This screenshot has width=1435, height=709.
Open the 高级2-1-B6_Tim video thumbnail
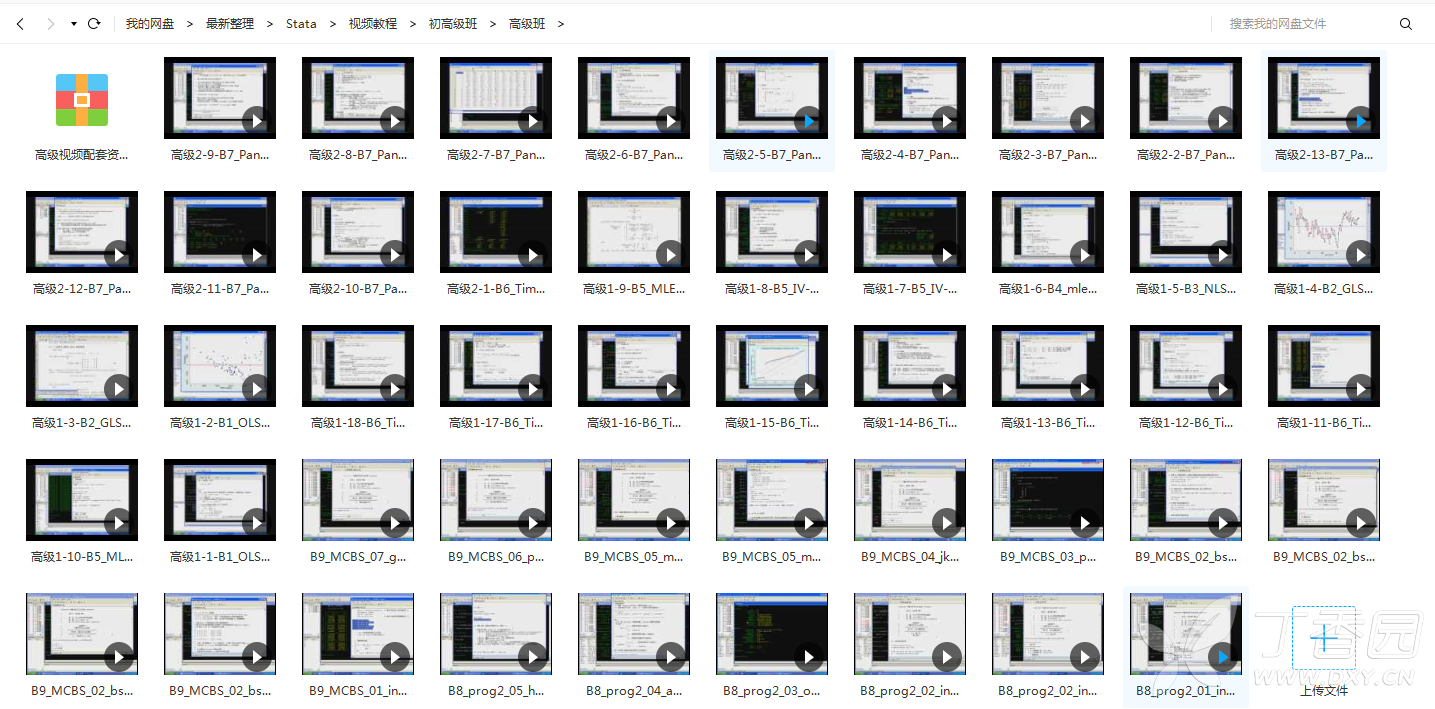coord(496,232)
